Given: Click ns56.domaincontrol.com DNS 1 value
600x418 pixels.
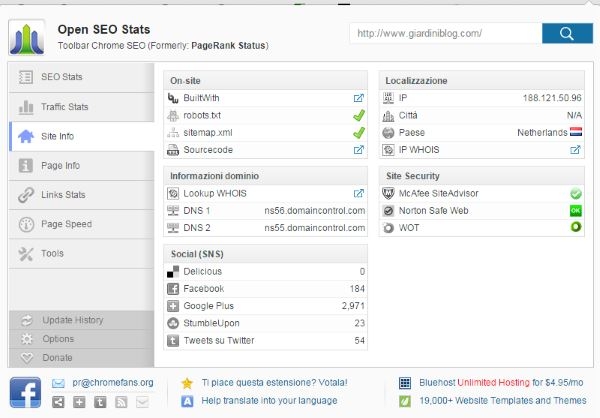Looking at the screenshot, I should tap(315, 211).
